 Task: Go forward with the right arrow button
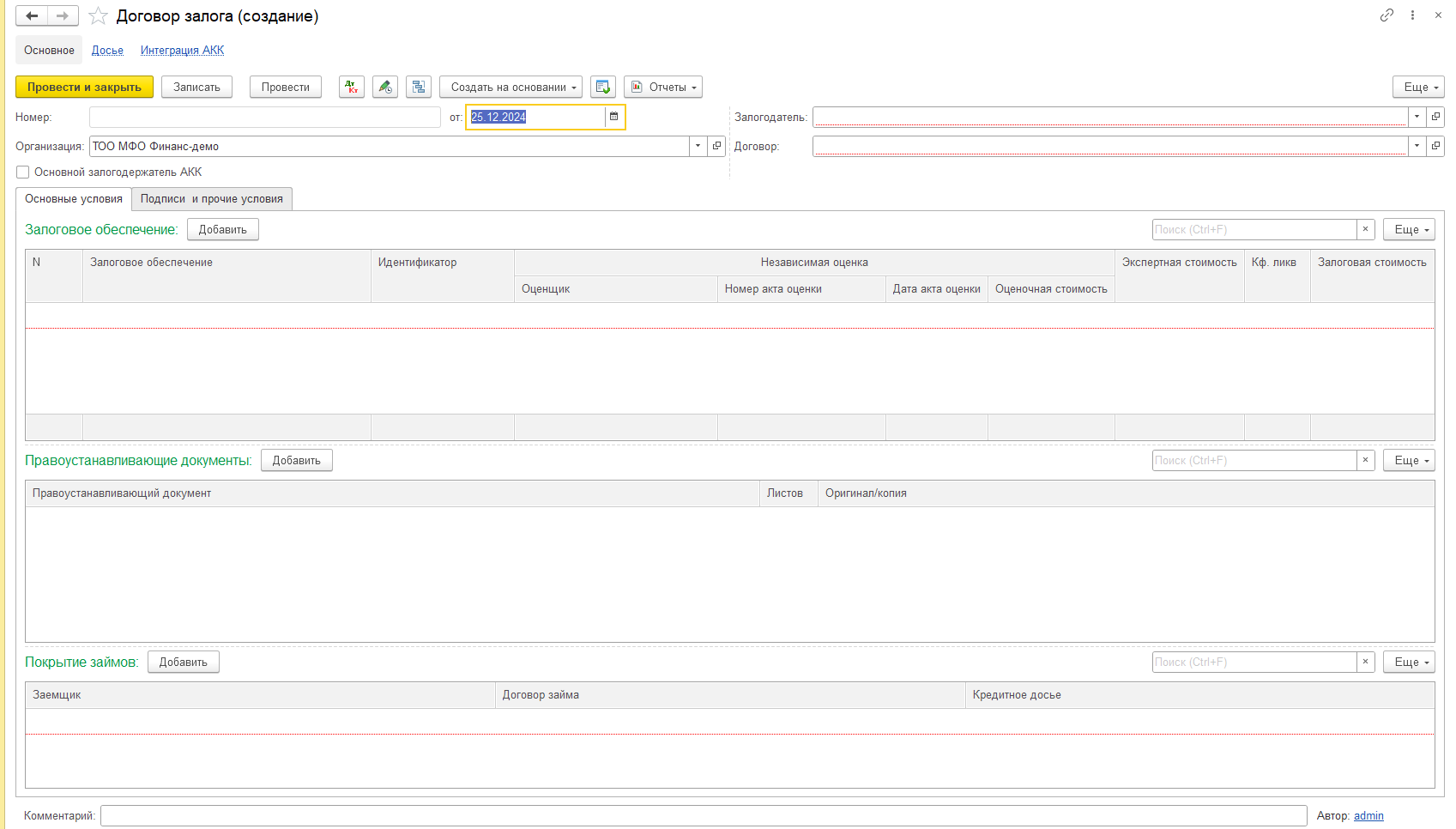[x=63, y=15]
